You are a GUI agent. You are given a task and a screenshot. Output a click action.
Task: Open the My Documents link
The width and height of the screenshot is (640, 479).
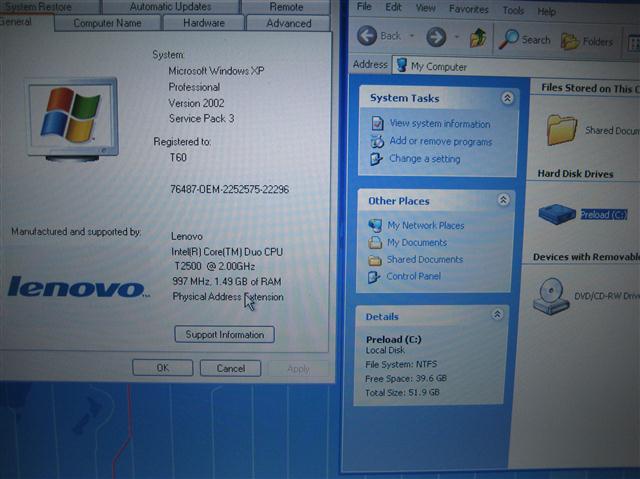[x=417, y=242]
